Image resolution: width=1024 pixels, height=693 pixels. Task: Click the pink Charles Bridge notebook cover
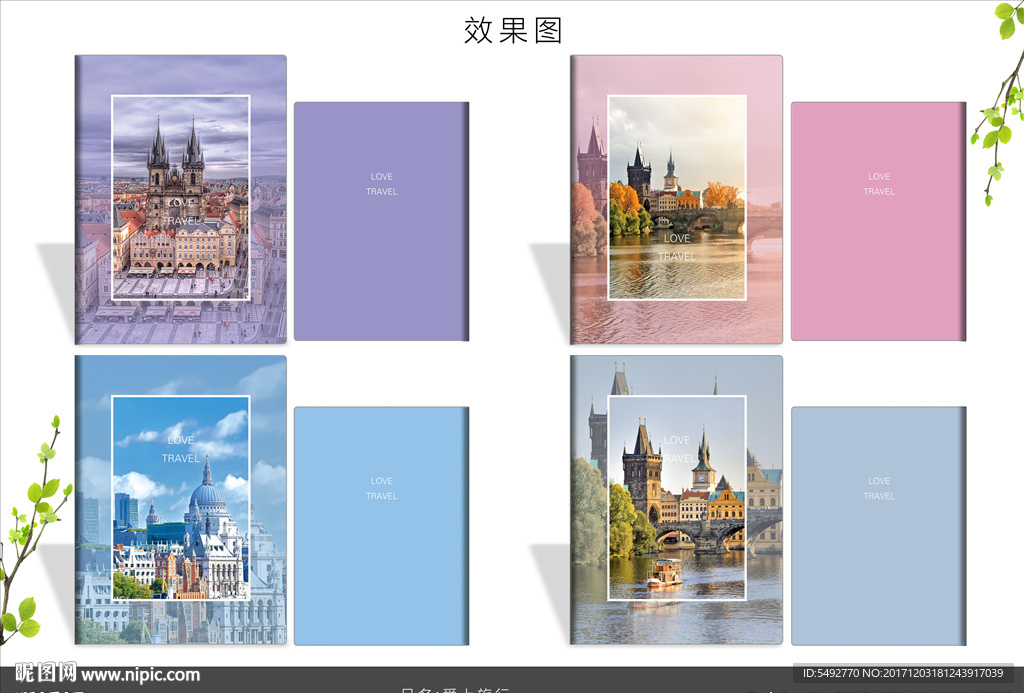677,199
